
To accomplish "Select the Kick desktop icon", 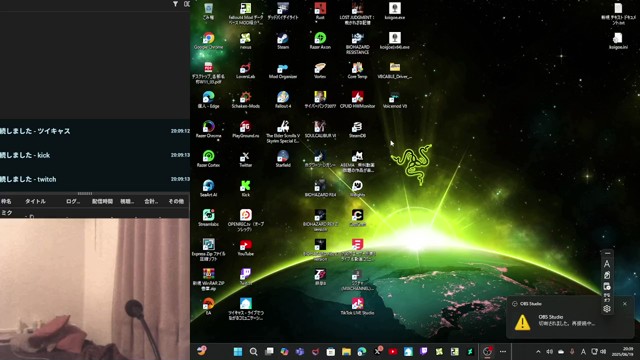I will [x=245, y=188].
